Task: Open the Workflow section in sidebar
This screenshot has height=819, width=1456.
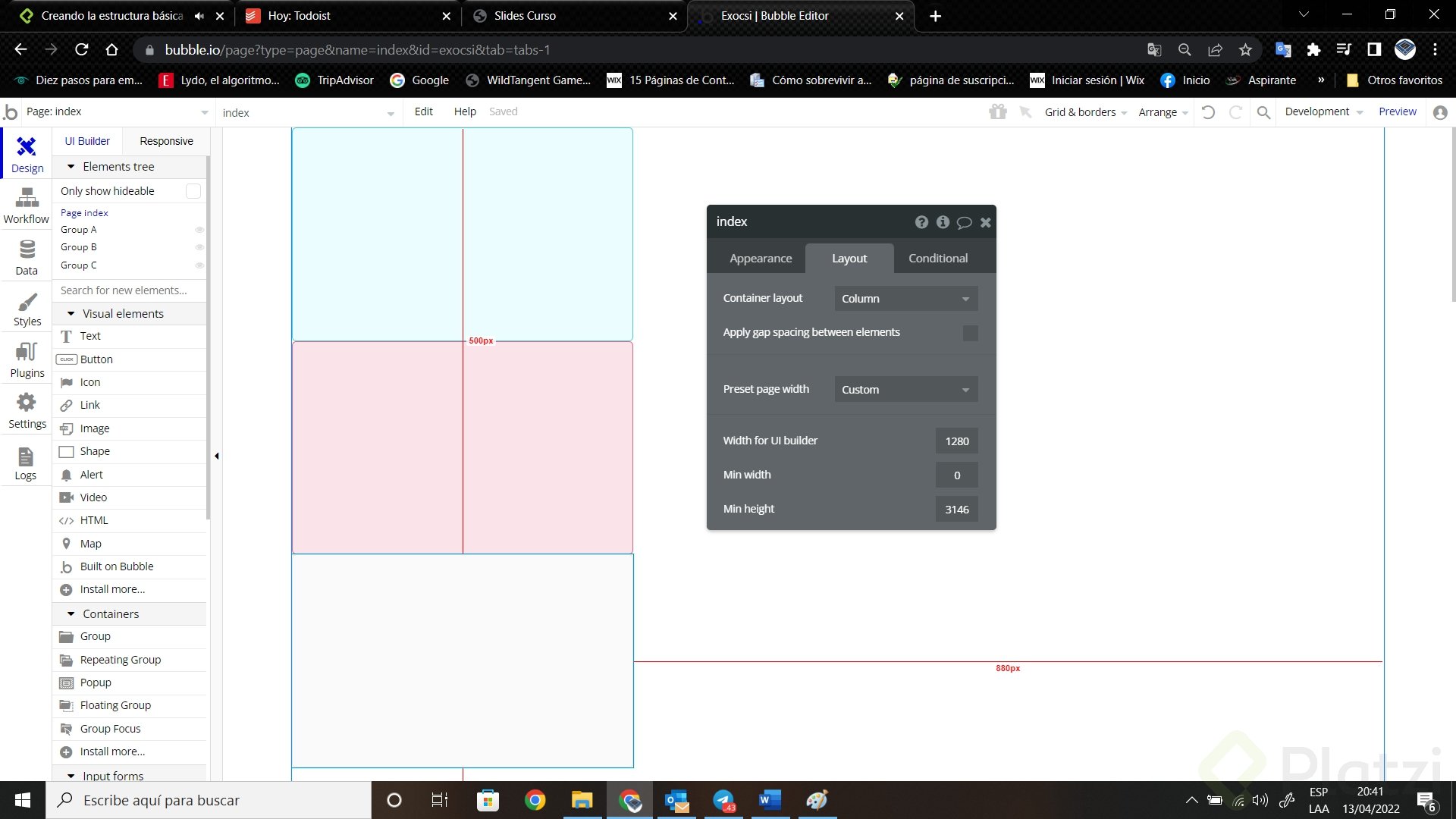Action: pos(27,206)
